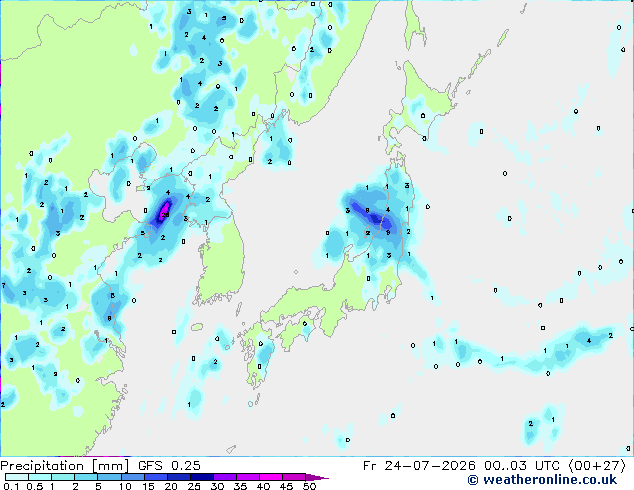Select the 25–30 mm navy legend swatch
Screen dimensions: 634x490
[201, 477]
